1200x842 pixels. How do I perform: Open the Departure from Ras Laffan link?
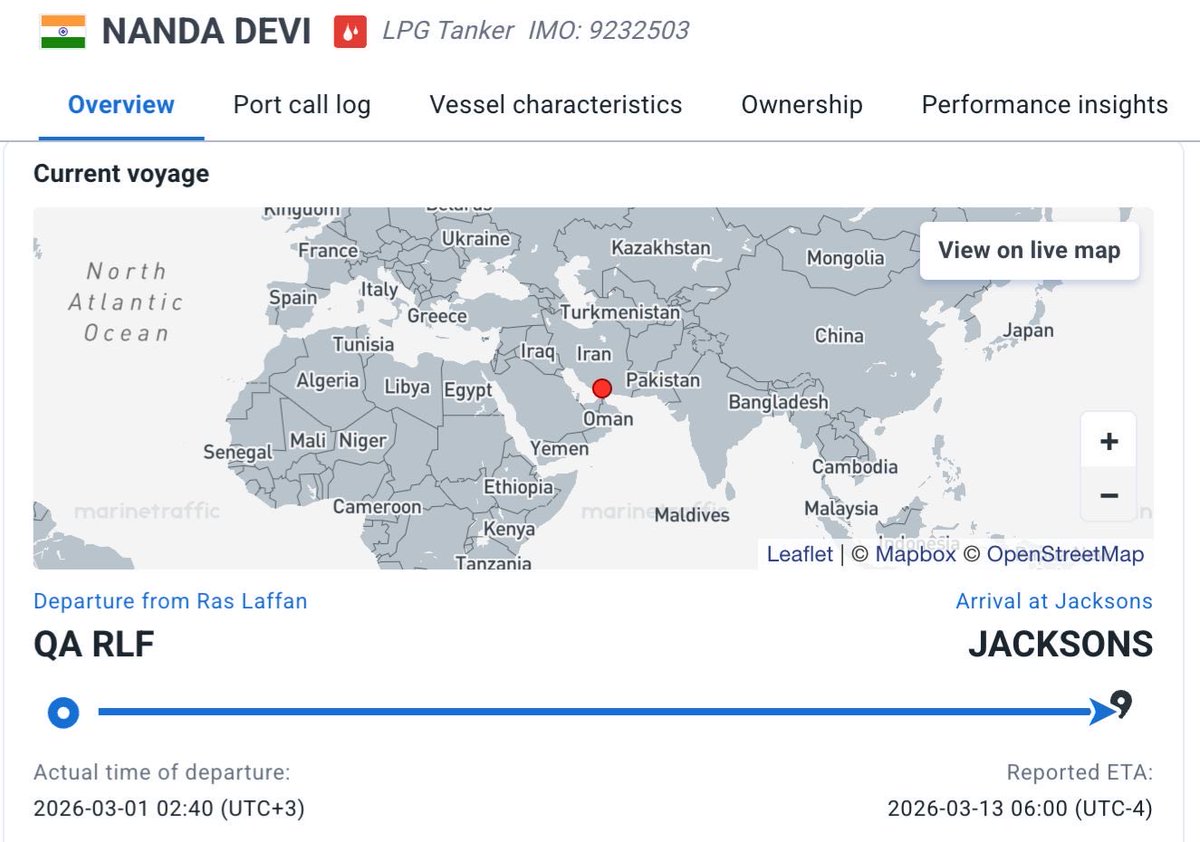pyautogui.click(x=170, y=601)
